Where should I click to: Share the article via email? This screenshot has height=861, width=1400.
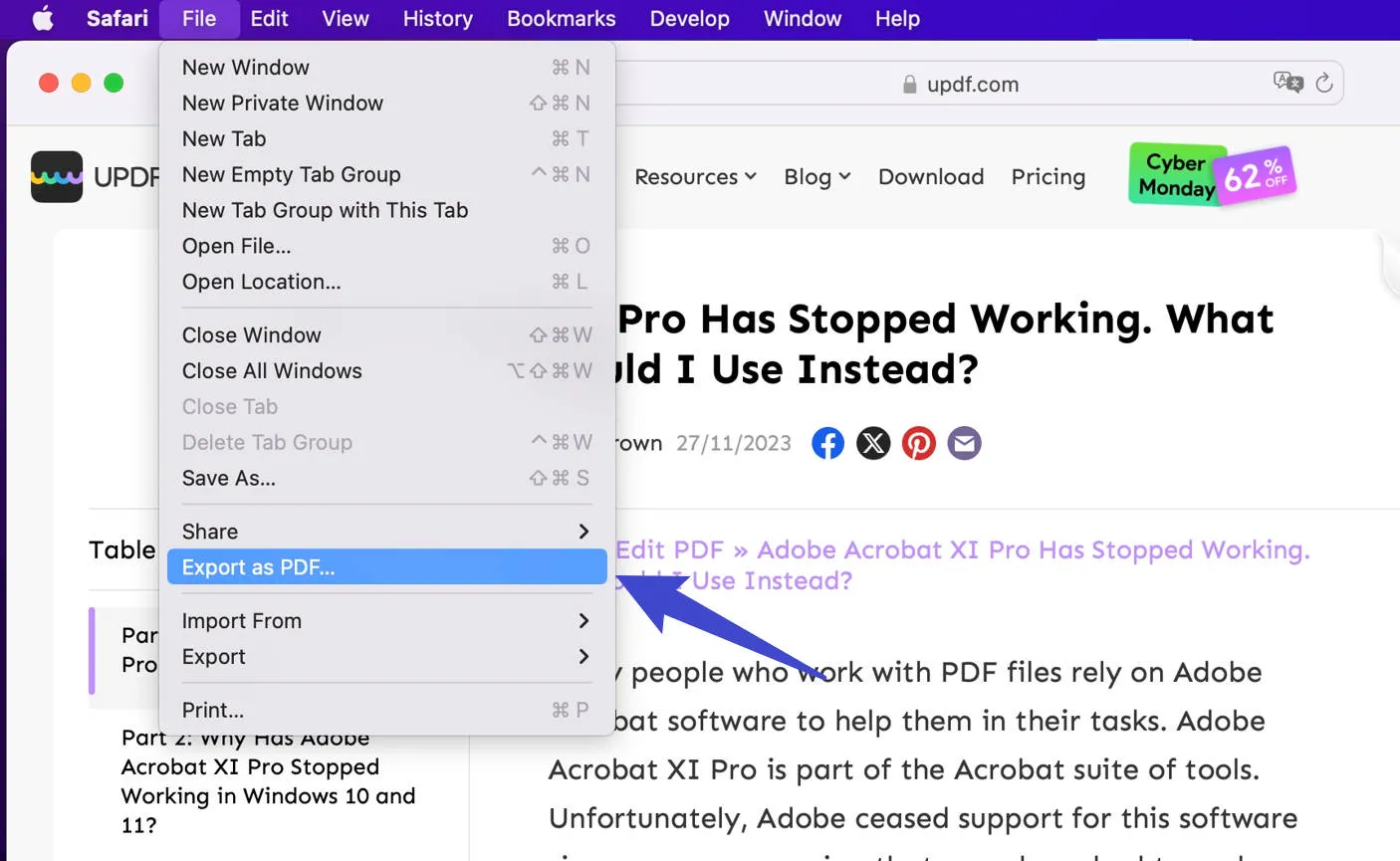click(x=963, y=443)
